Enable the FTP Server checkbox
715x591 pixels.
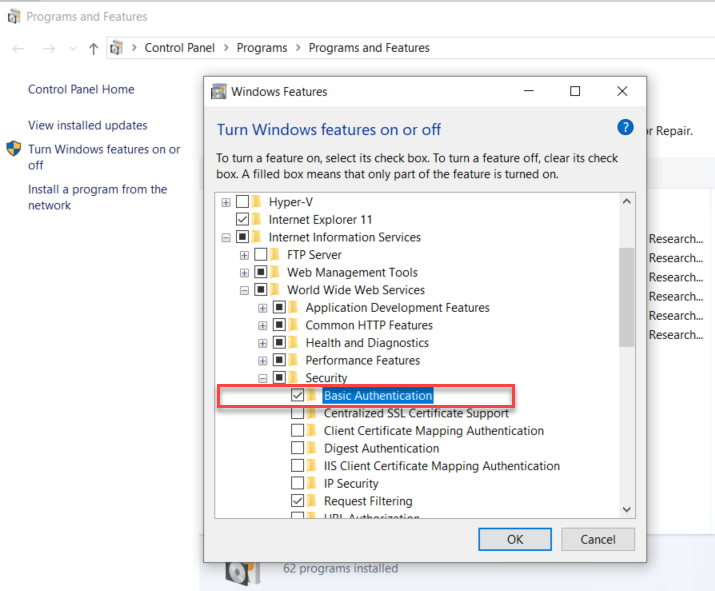(261, 254)
